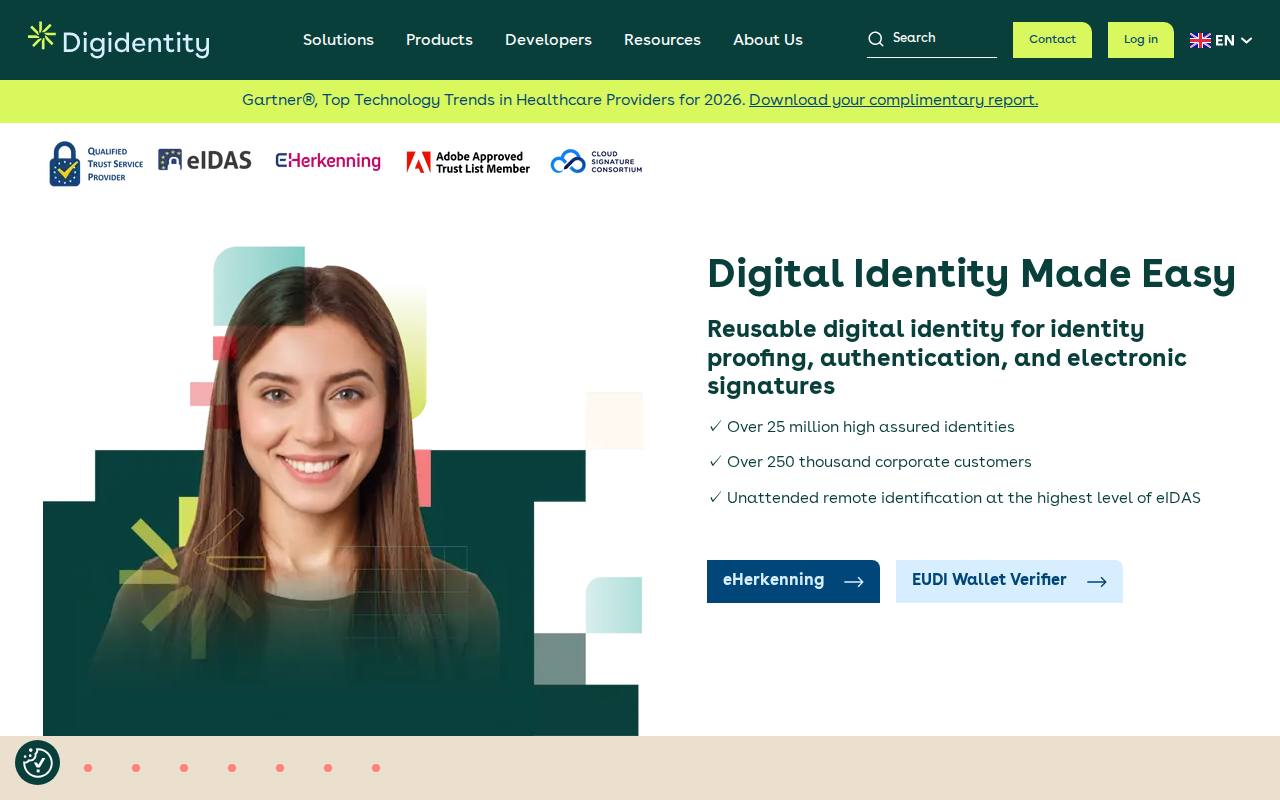This screenshot has width=1280, height=800.
Task: Select the fourth carousel dot
Action: pos(232,768)
